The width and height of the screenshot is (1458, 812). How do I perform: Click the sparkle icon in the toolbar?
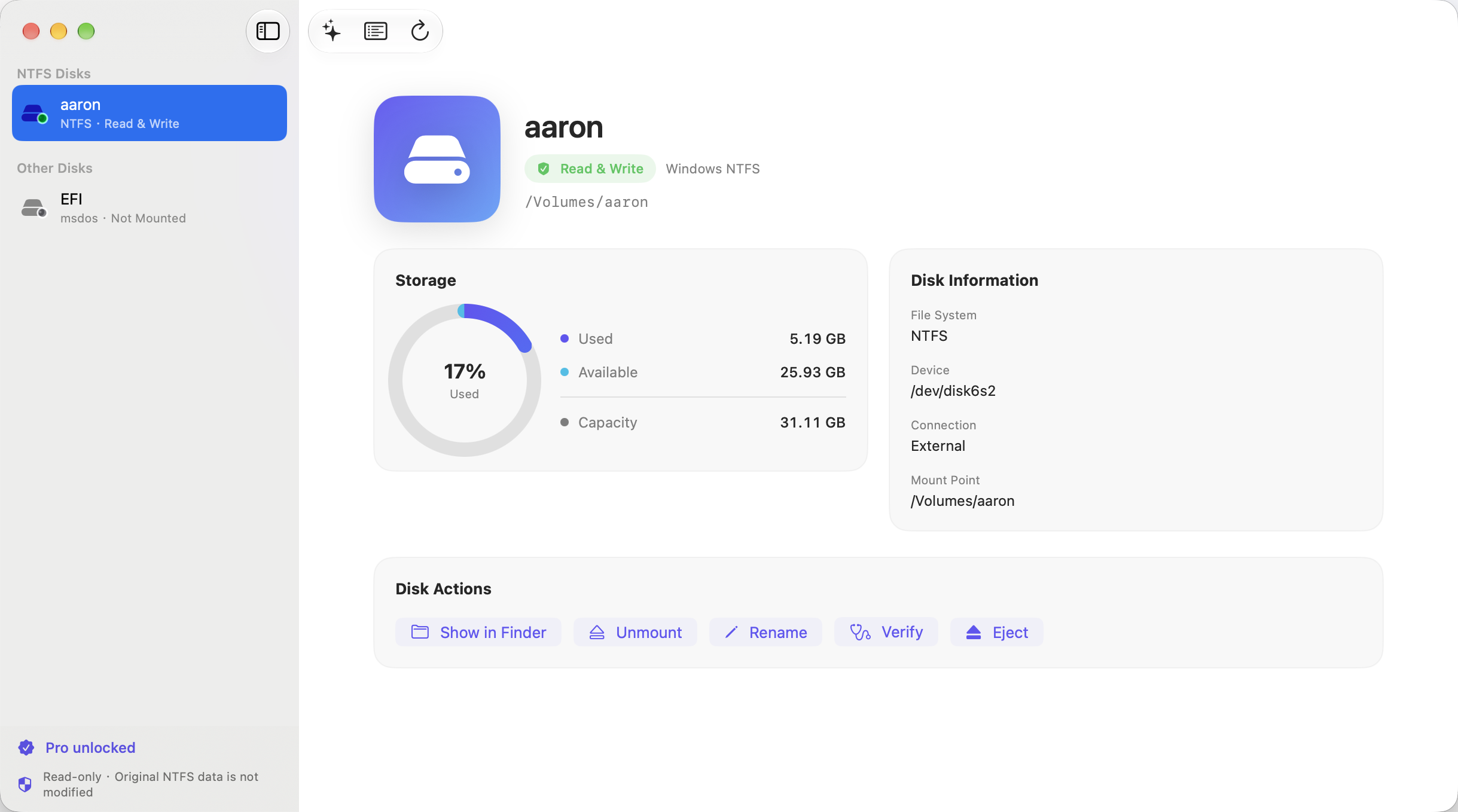click(331, 31)
